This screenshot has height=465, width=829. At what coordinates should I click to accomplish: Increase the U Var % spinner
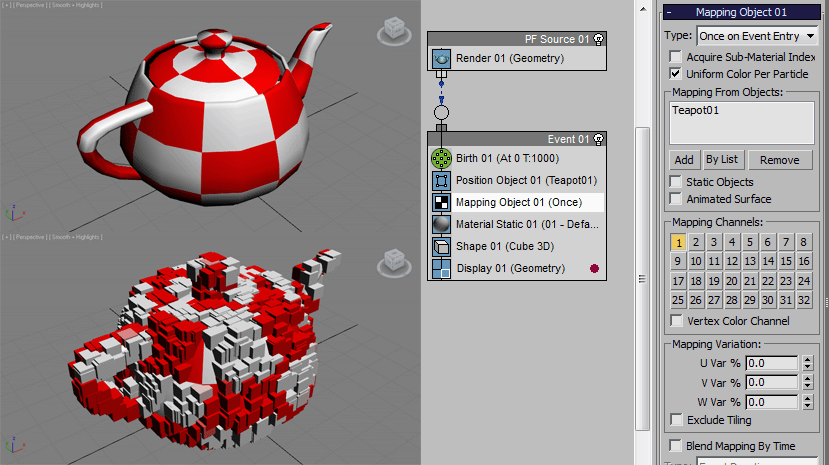click(x=808, y=359)
